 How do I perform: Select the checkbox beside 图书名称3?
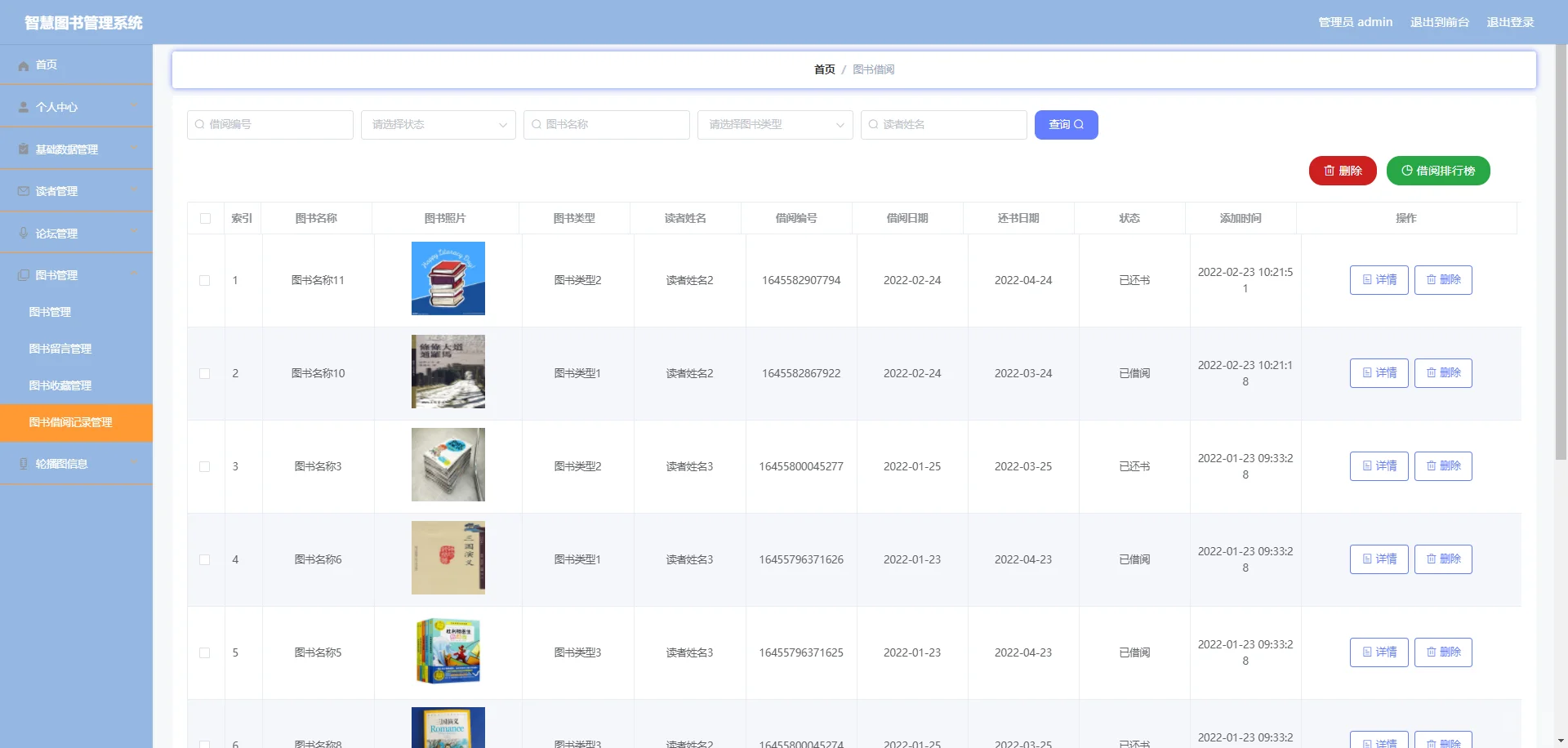point(205,466)
